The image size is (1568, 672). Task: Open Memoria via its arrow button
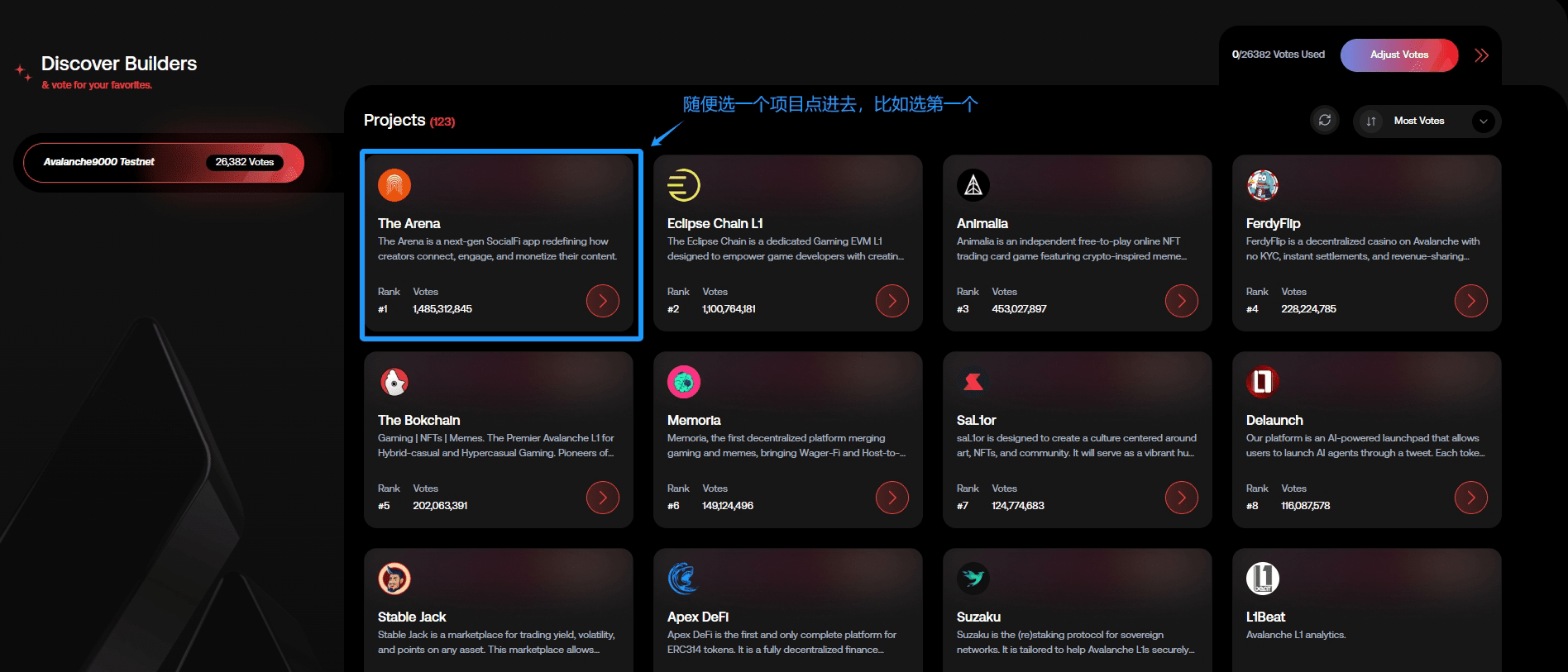(892, 498)
